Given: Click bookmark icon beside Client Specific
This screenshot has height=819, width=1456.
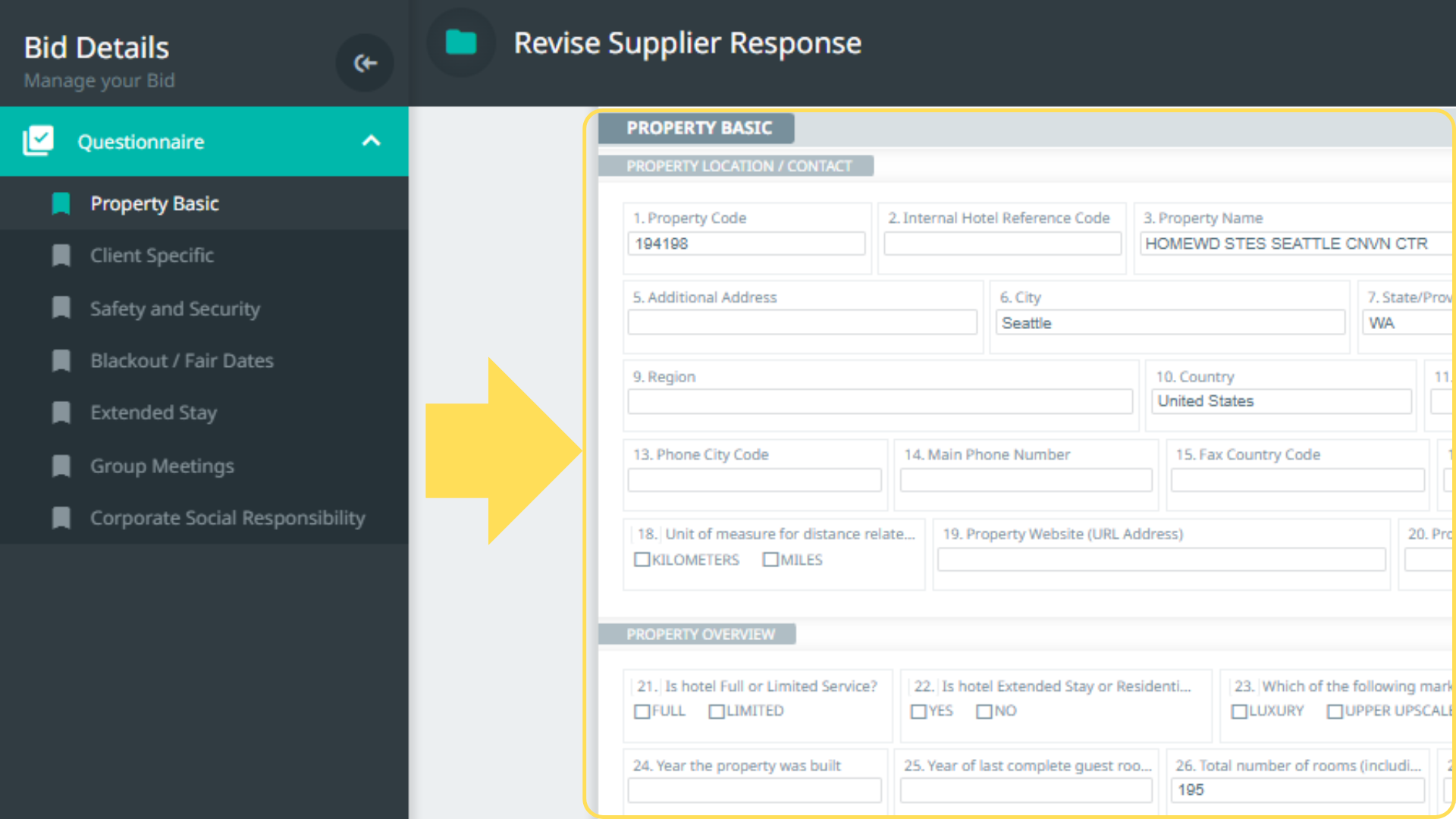Looking at the screenshot, I should 61,256.
